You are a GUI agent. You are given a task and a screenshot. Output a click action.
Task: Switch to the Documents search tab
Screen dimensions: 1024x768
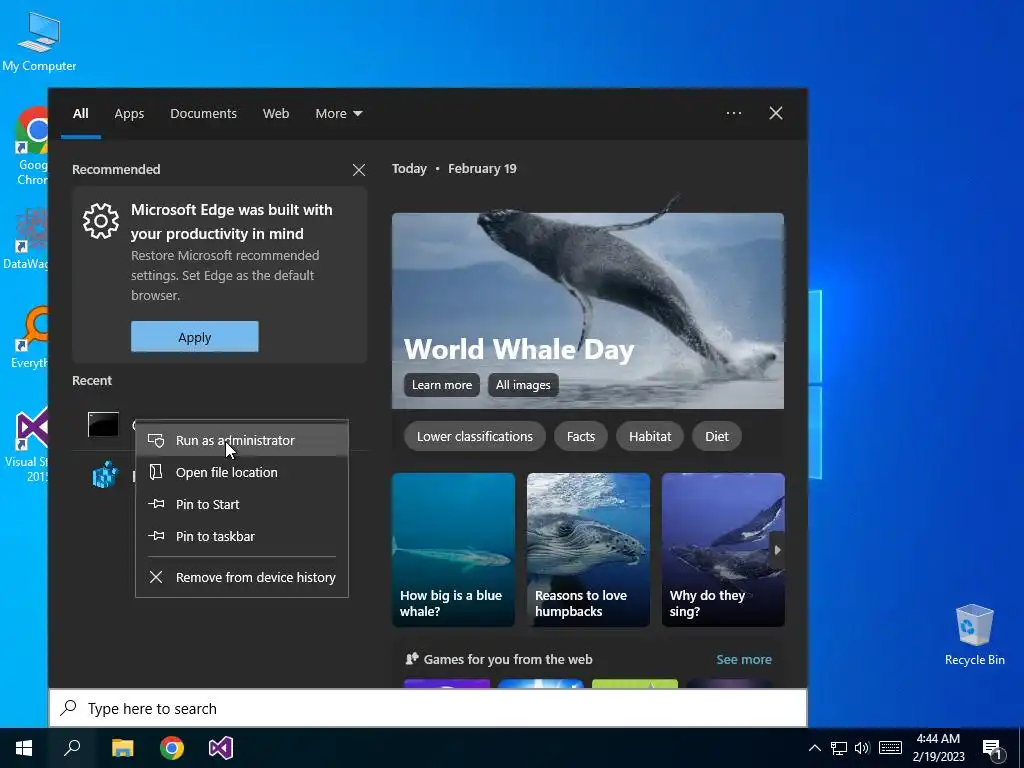point(203,114)
